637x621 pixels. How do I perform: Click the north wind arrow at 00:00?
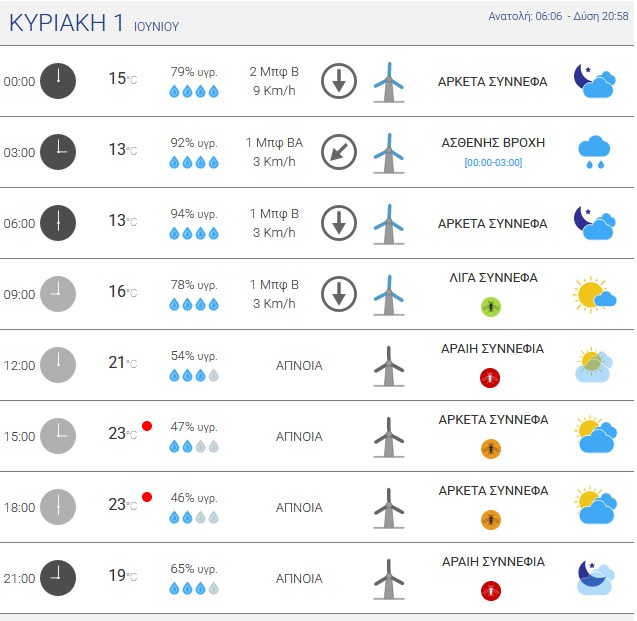tap(339, 81)
